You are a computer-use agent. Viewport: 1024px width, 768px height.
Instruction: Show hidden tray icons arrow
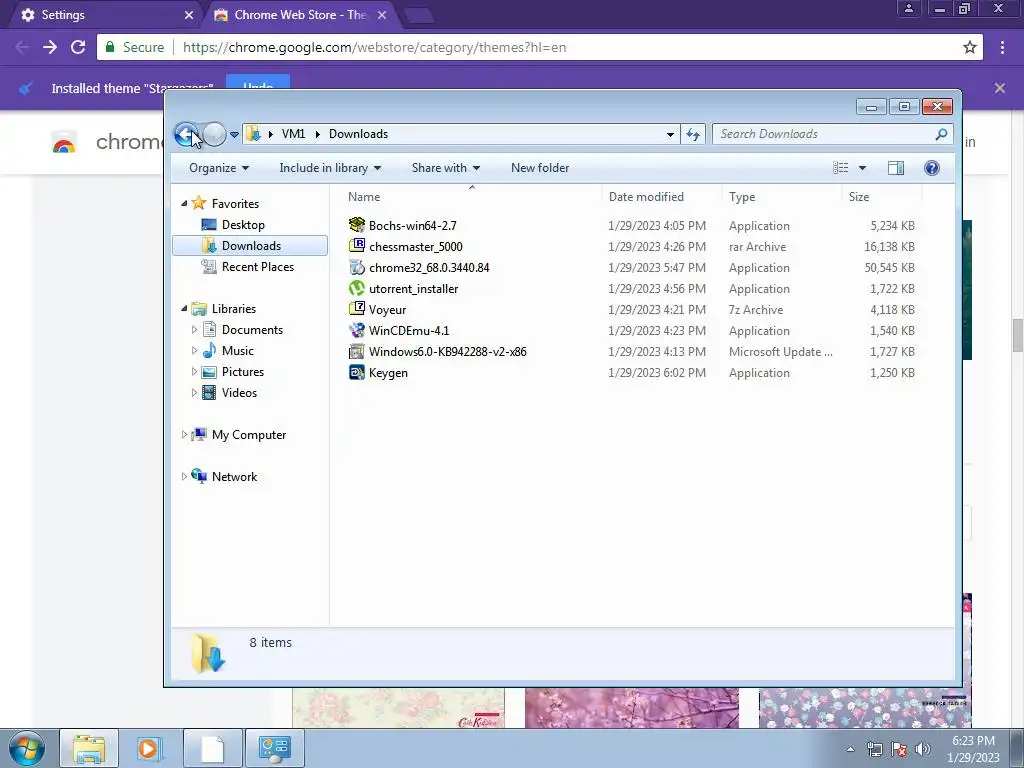coord(850,749)
